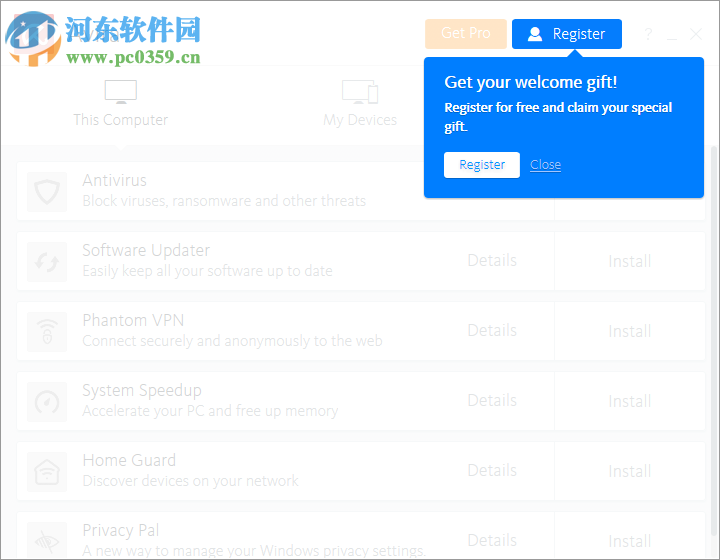This screenshot has width=720, height=560.
Task: Install Phantom VPN
Action: coord(630,331)
